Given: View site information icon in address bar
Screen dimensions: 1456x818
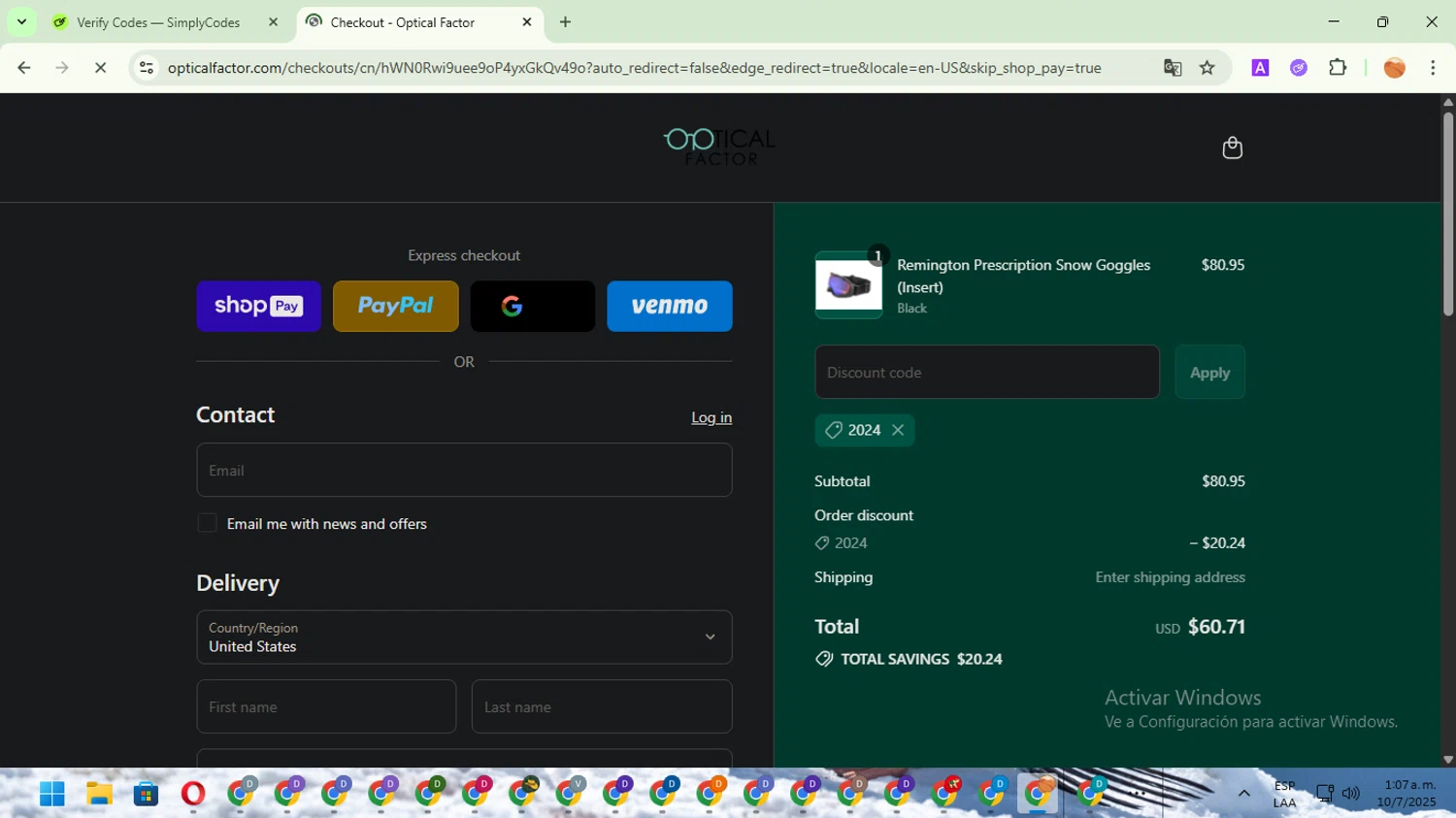Looking at the screenshot, I should point(147,68).
